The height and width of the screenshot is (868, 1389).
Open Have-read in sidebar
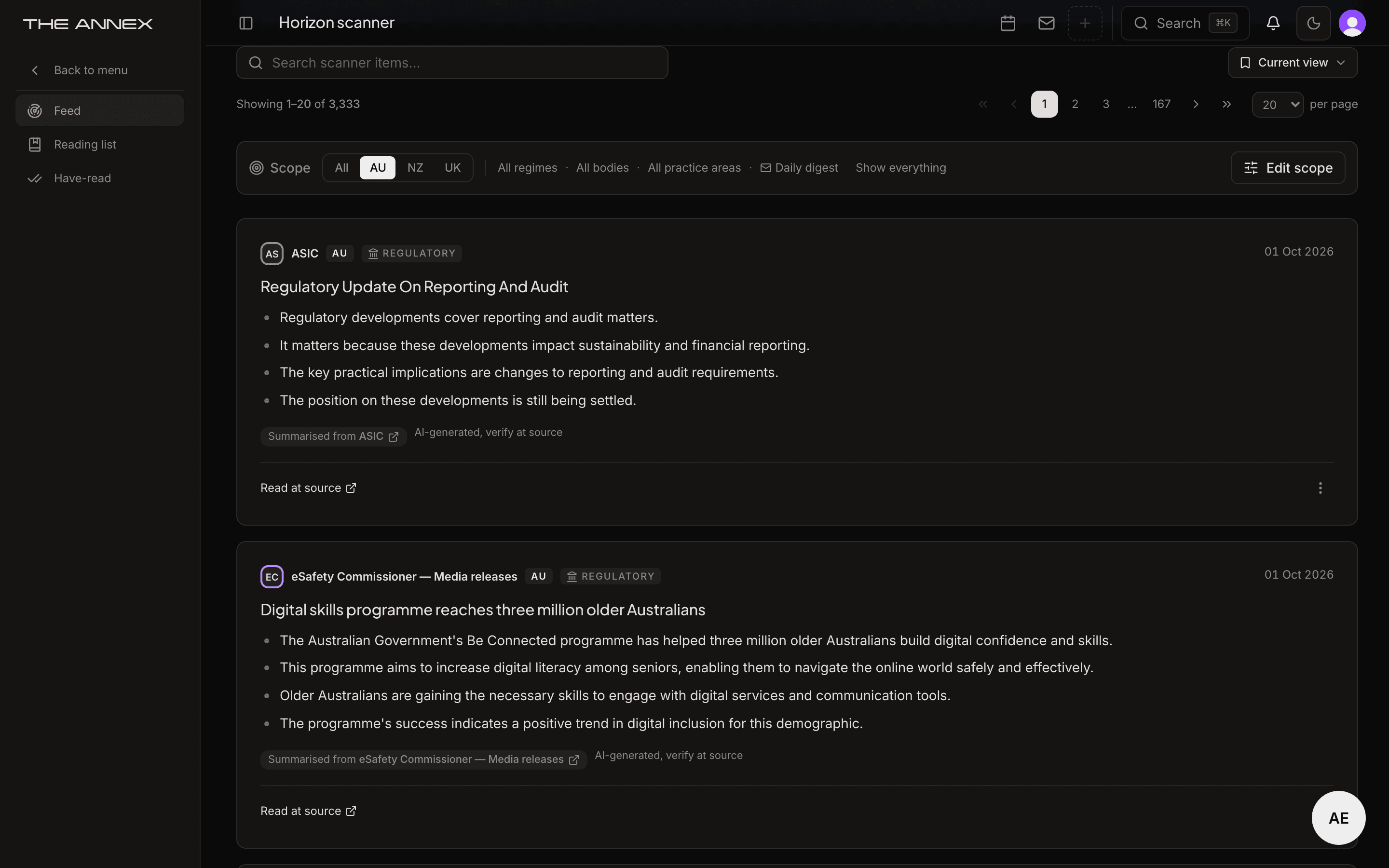tap(100, 178)
